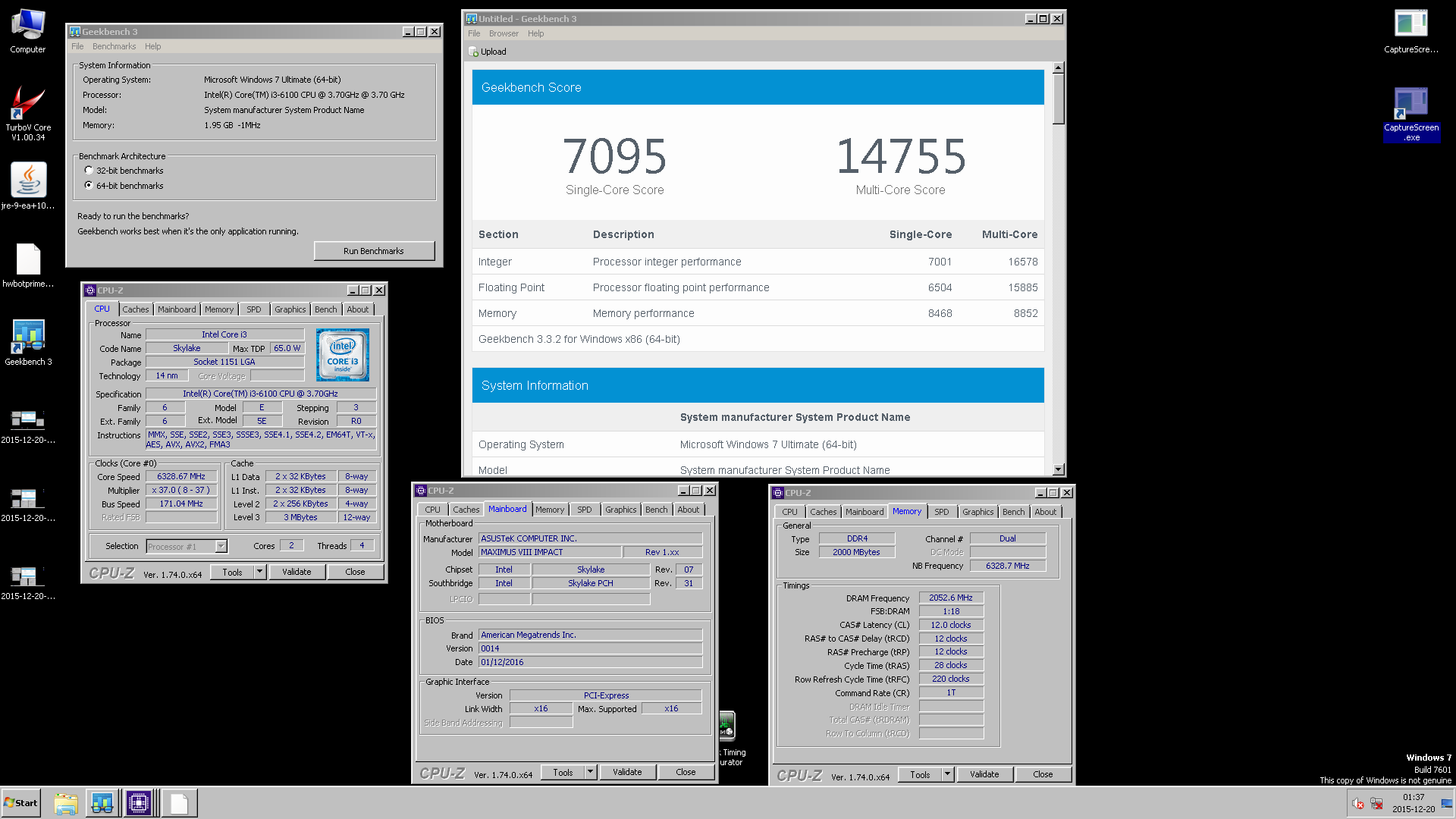Open the Computer desktop icon
This screenshot has height=819, width=1456.
[27, 30]
